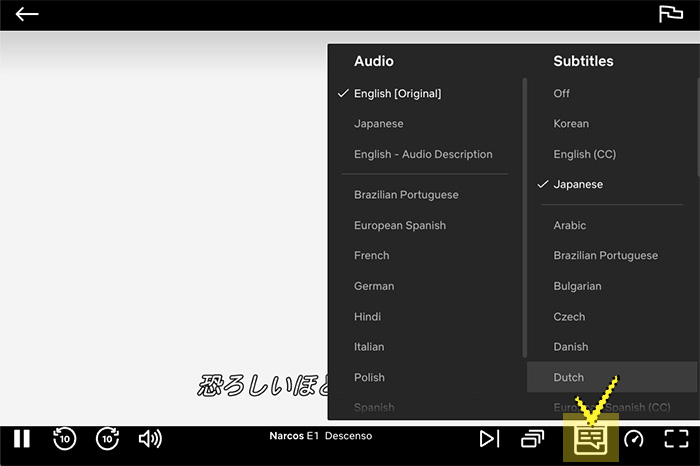This screenshot has width=700, height=466.
Task: Mute the volume speaker icon
Action: coord(150,439)
